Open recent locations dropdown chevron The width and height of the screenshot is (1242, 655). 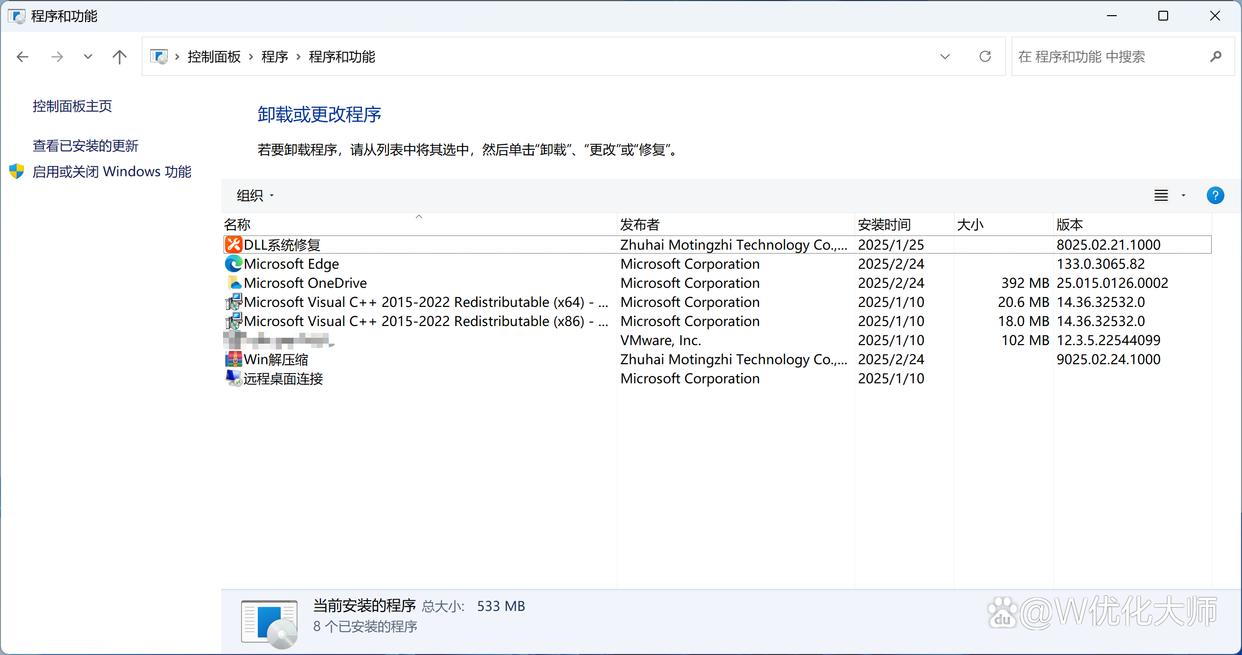(x=88, y=57)
